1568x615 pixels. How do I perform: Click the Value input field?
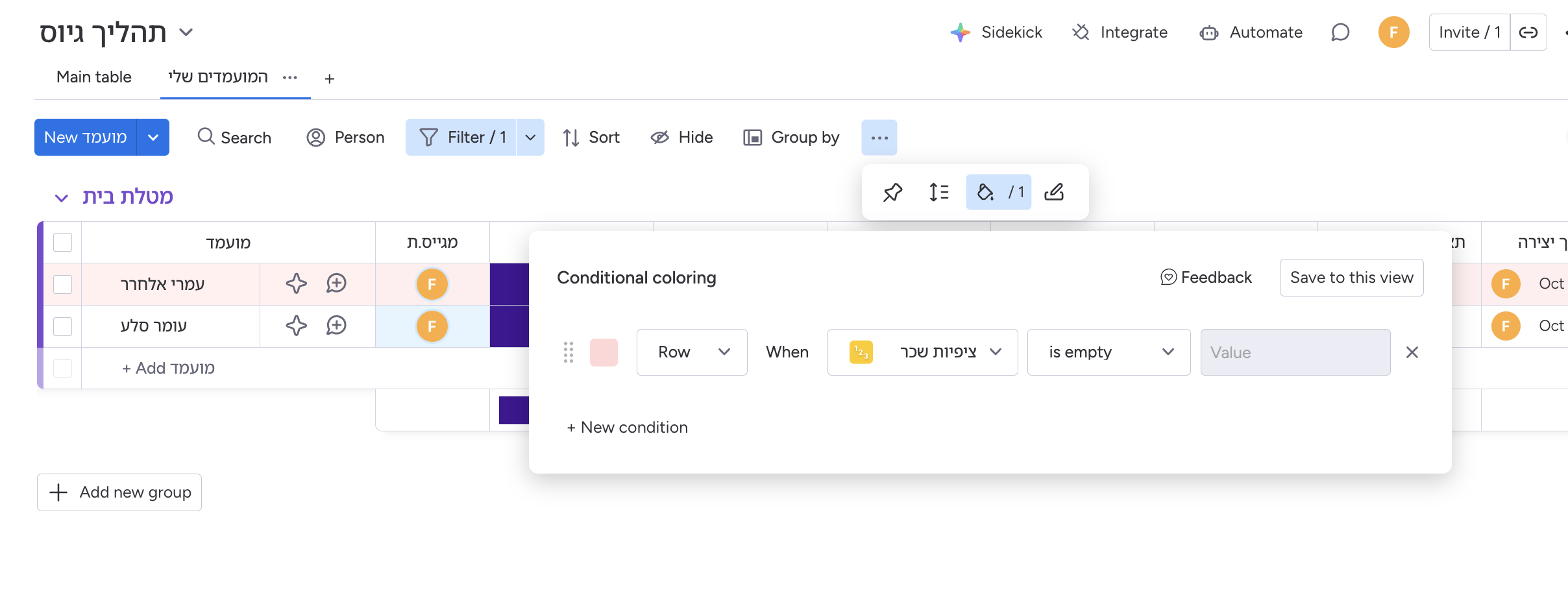coord(1295,352)
